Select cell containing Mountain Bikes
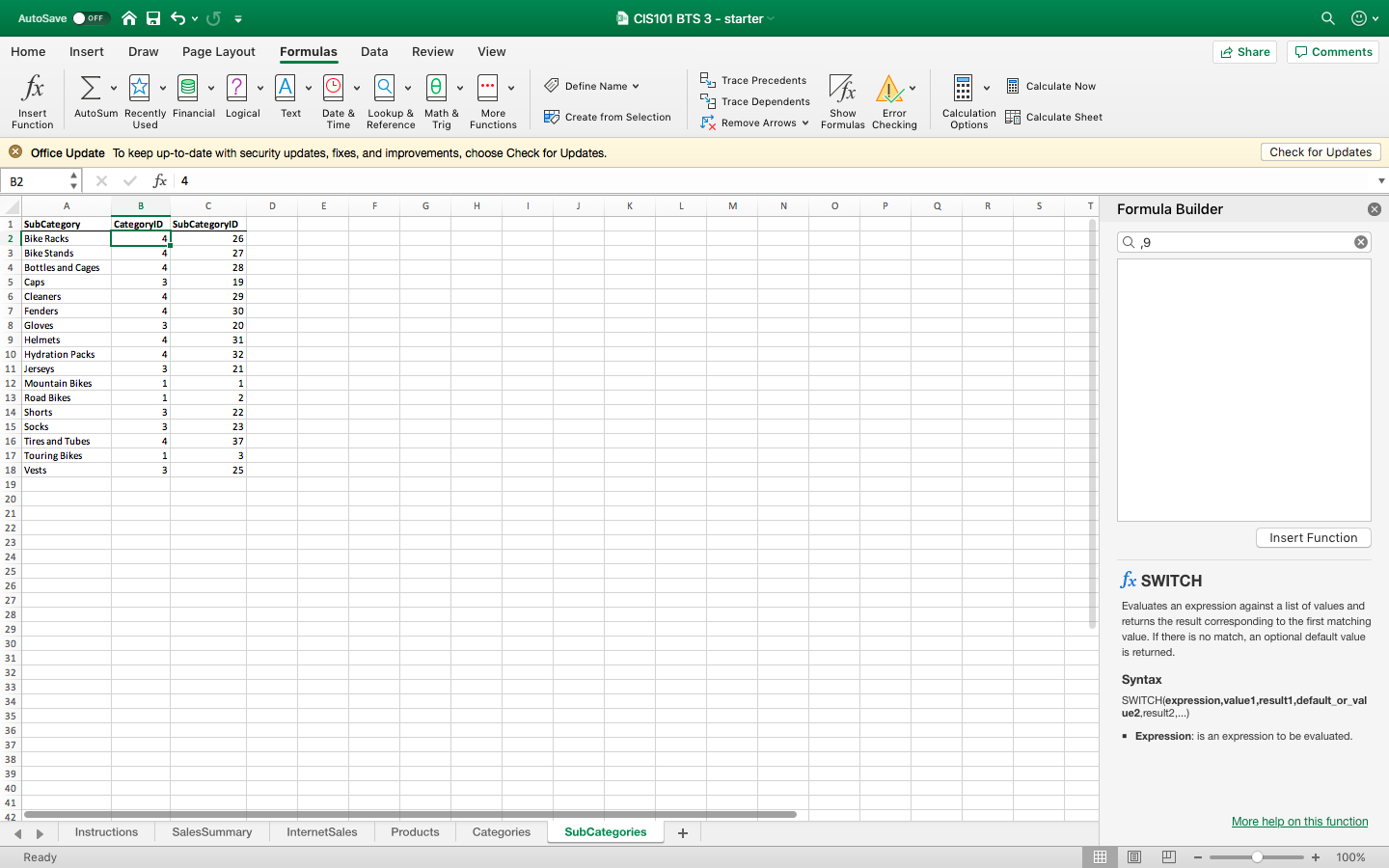This screenshot has width=1389, height=868. coord(67,383)
